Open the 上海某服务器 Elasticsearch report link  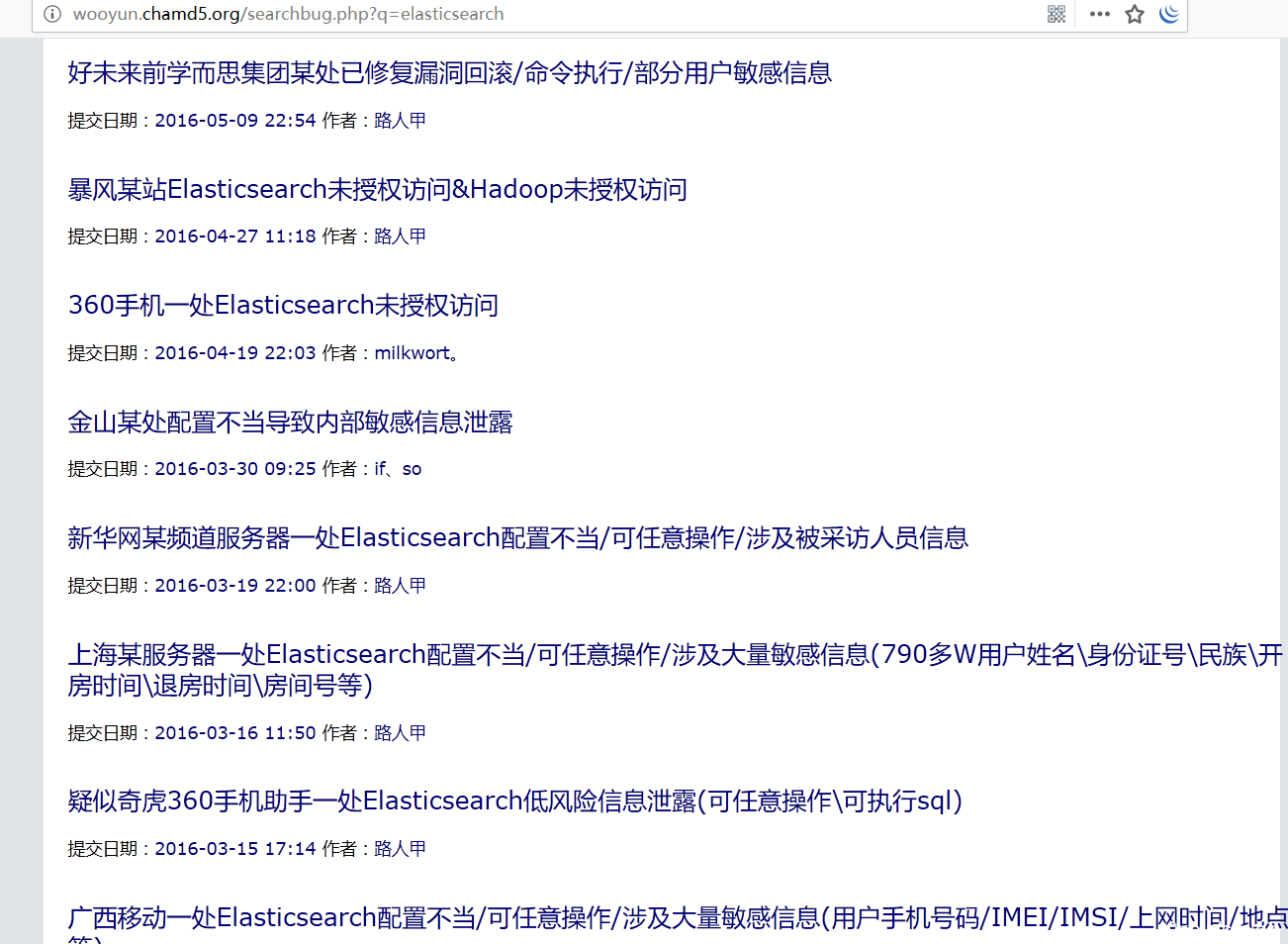(675, 670)
